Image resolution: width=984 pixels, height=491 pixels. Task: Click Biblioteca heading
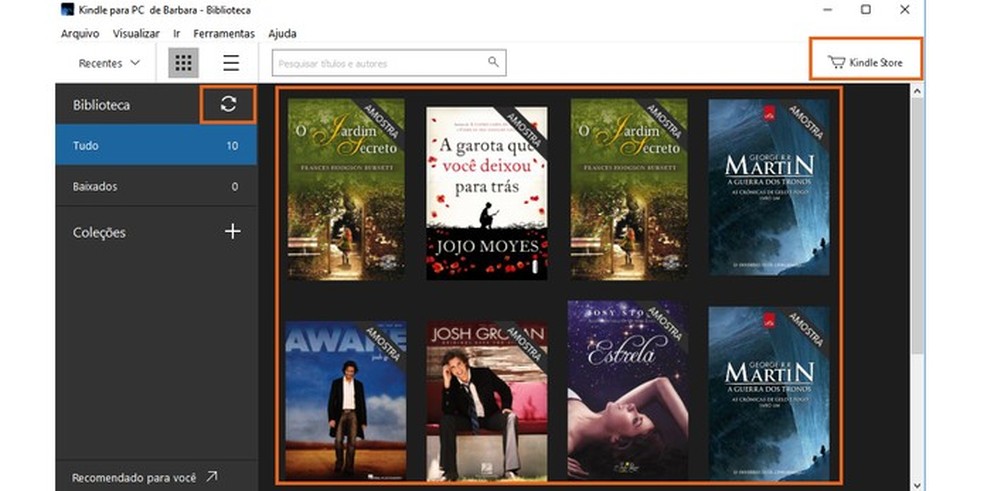[101, 105]
